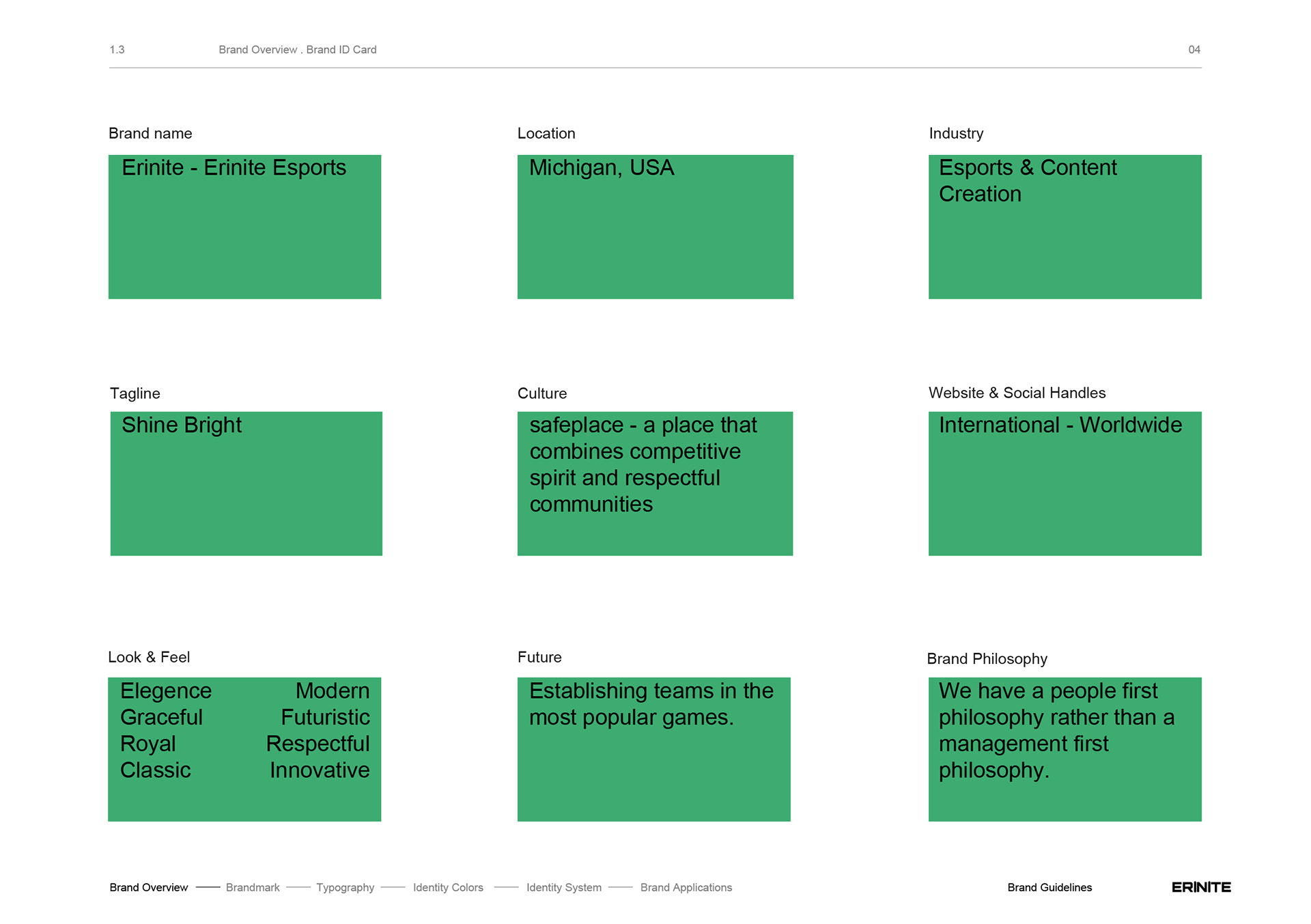
Task: Click the Brand Overview . Brand ID Card header
Action: pyautogui.click(x=298, y=49)
